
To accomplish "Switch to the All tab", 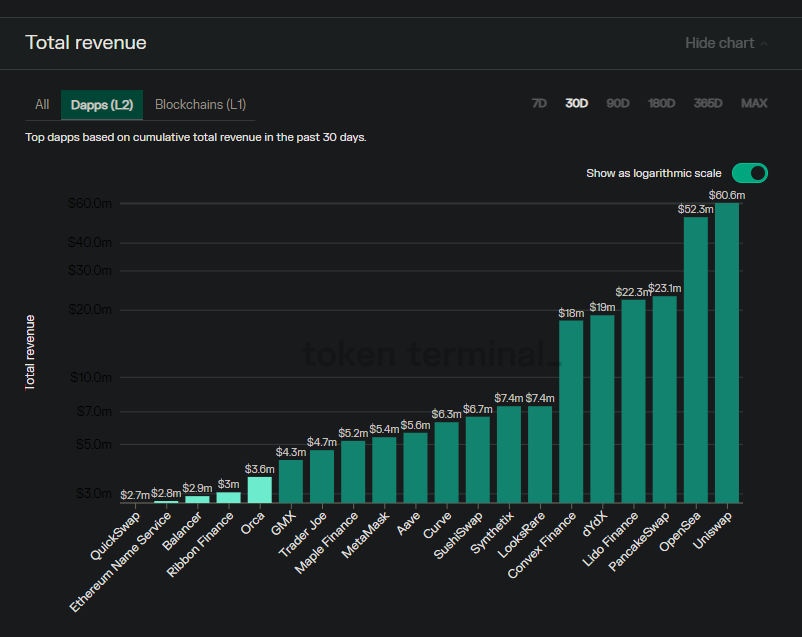I will coord(42,104).
